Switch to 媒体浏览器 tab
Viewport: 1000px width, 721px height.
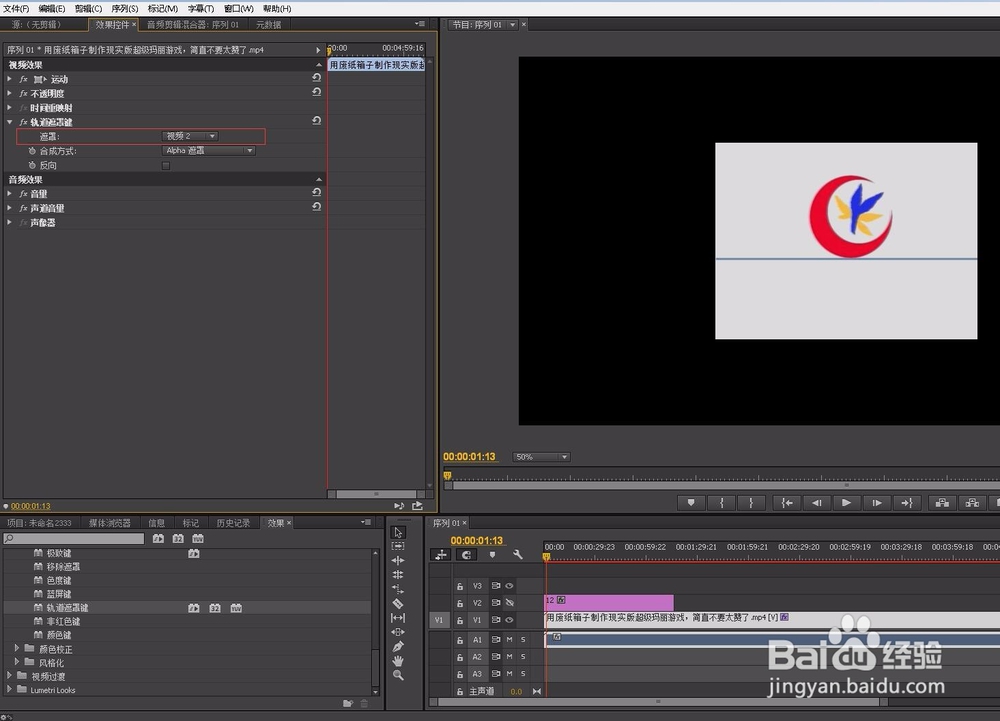(110, 523)
